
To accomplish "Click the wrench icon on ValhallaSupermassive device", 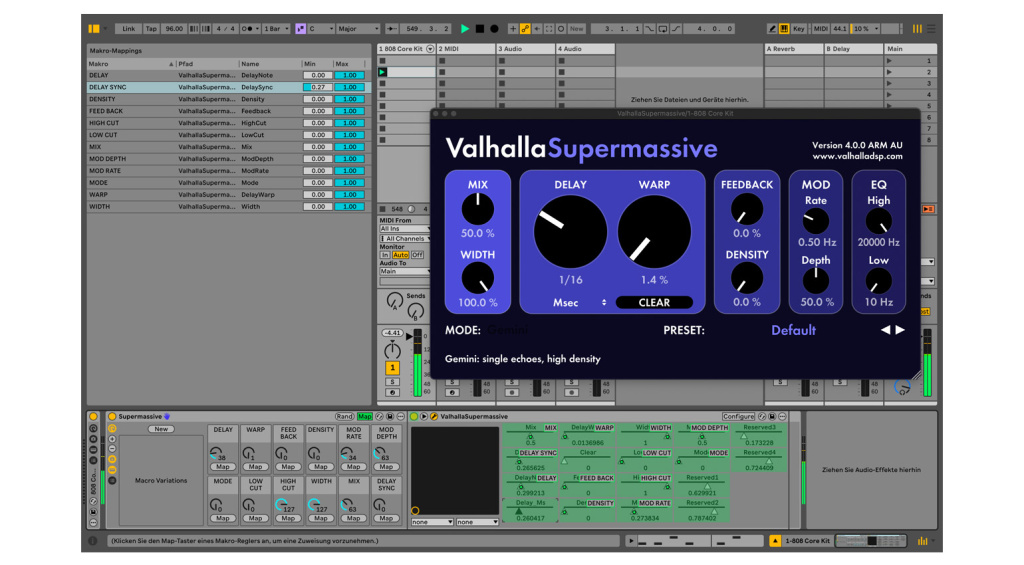I will pyautogui.click(x=434, y=416).
